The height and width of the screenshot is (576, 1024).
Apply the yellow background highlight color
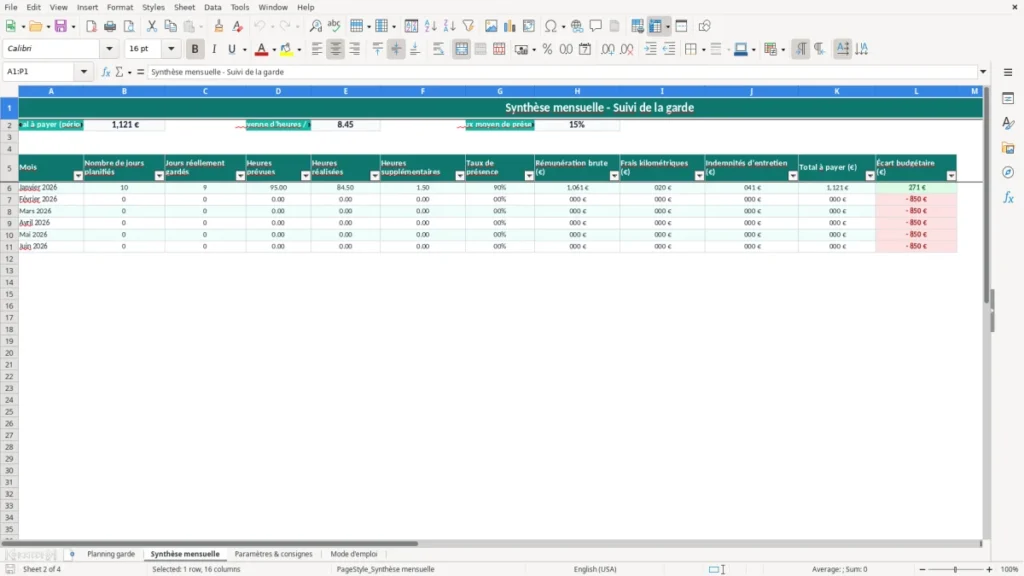[x=286, y=49]
